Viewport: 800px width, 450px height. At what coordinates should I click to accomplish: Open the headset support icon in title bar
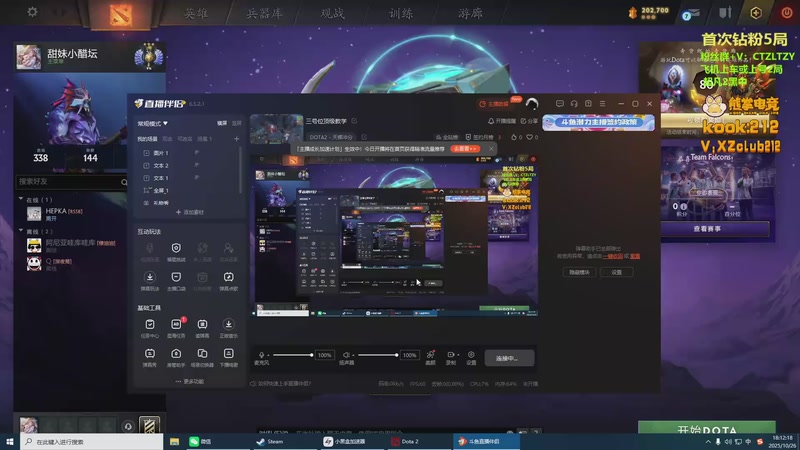(x=574, y=104)
